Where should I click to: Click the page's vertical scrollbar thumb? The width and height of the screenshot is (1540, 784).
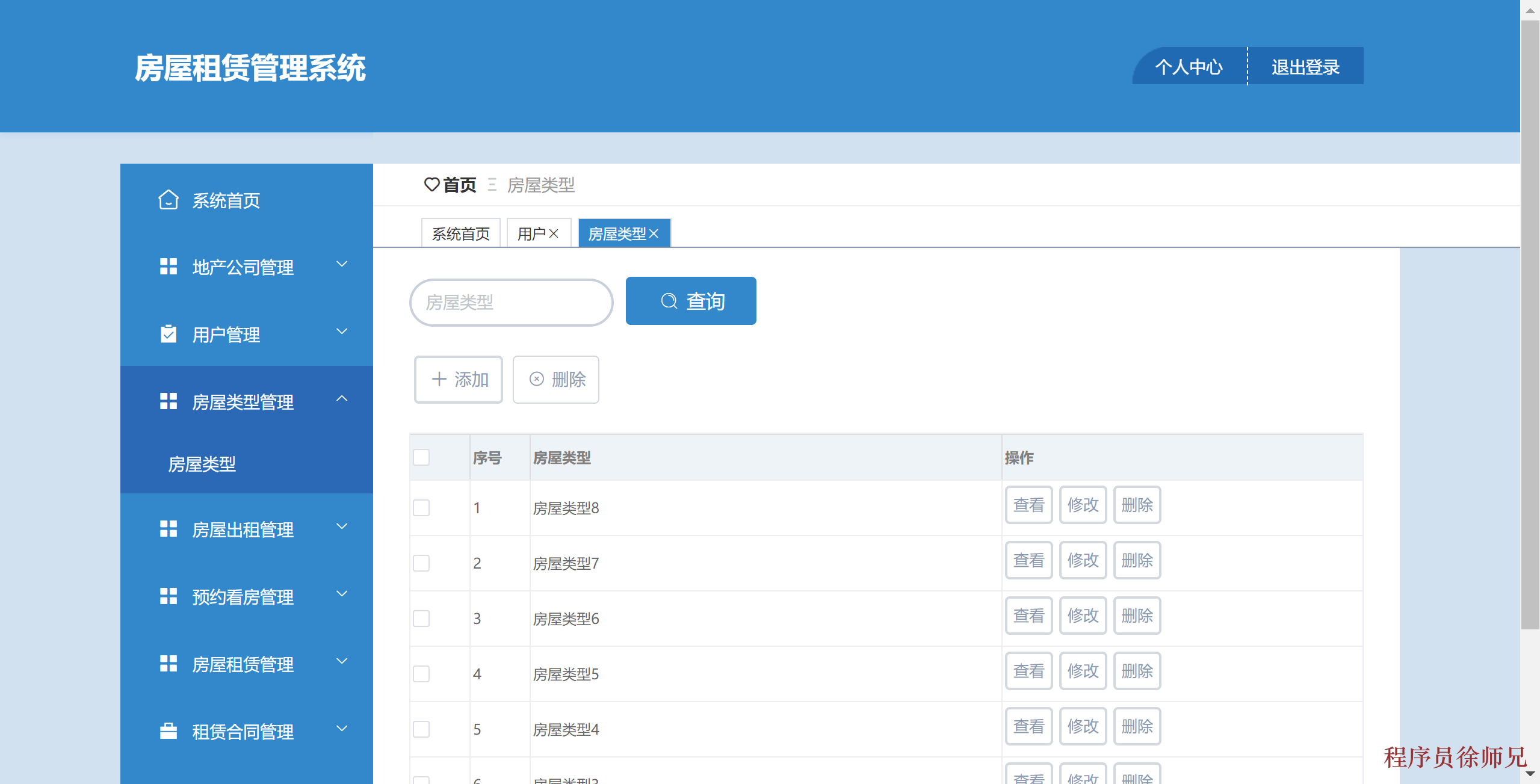click(1530, 325)
